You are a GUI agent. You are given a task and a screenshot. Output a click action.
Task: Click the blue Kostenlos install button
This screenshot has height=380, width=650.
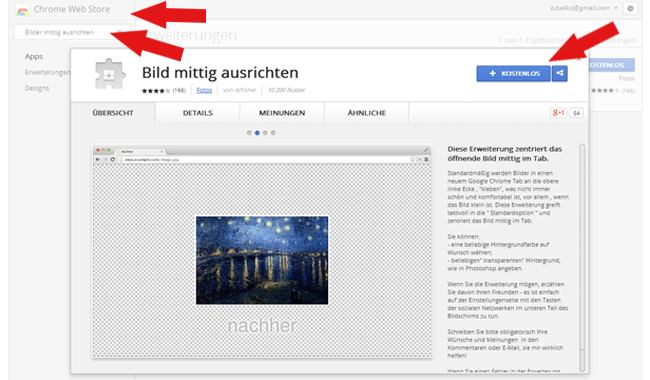click(x=513, y=73)
